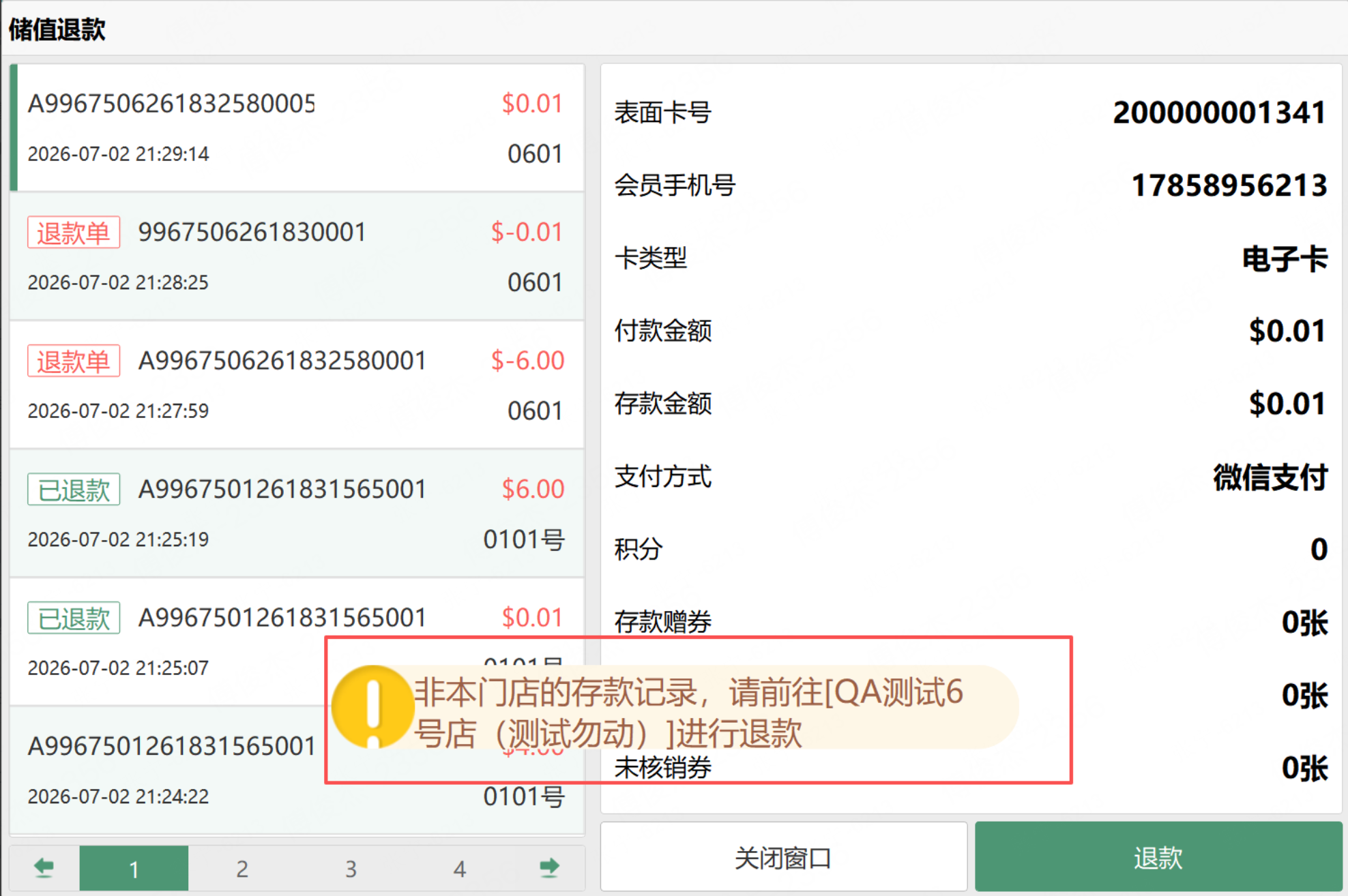Click the 已退款 tag on the $6.00 row
Viewport: 1348px width, 896px height.
click(x=74, y=489)
